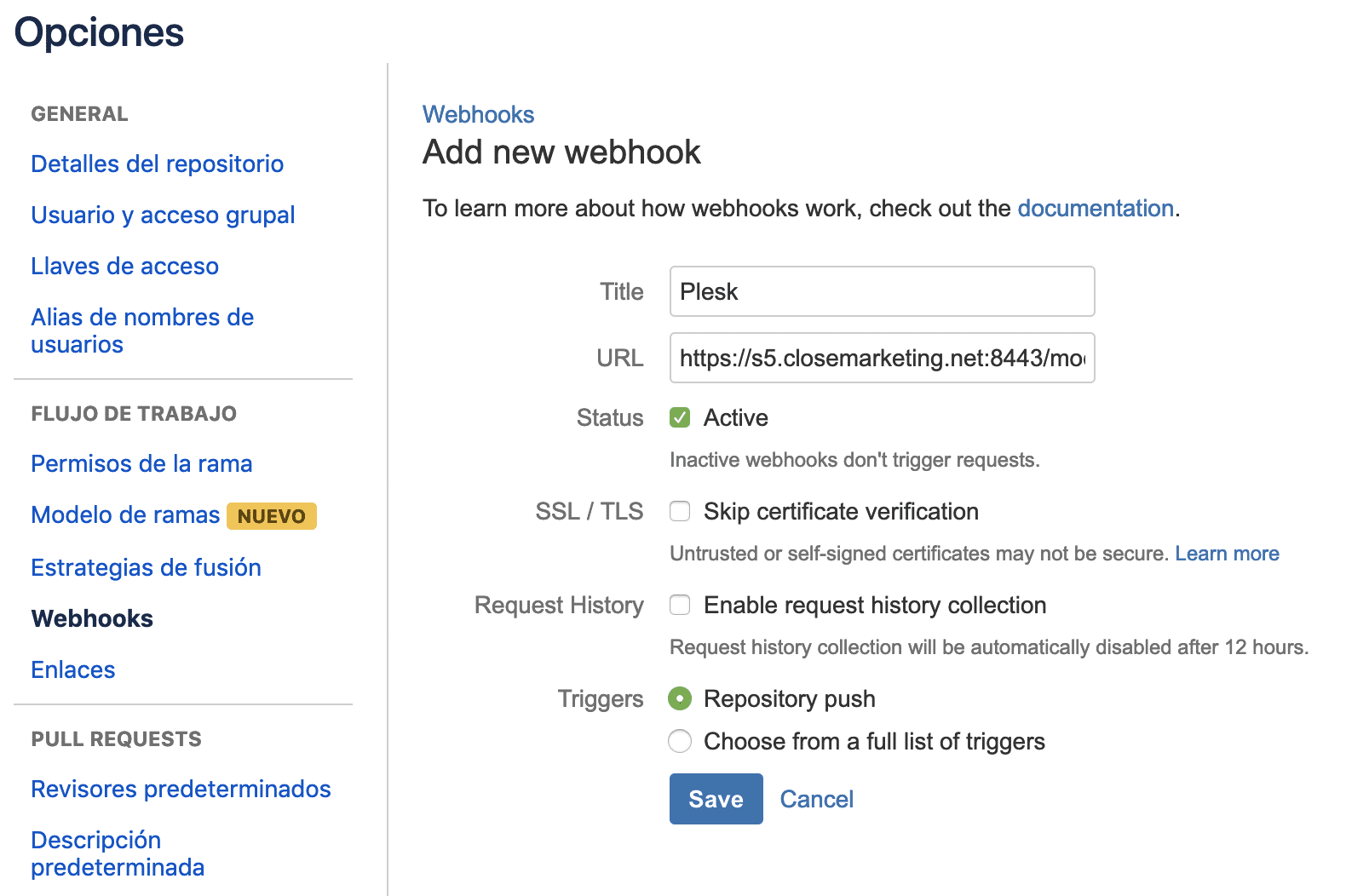Go to Llaves de acceso
Image resolution: width=1346 pixels, height=896 pixels.
[x=124, y=266]
